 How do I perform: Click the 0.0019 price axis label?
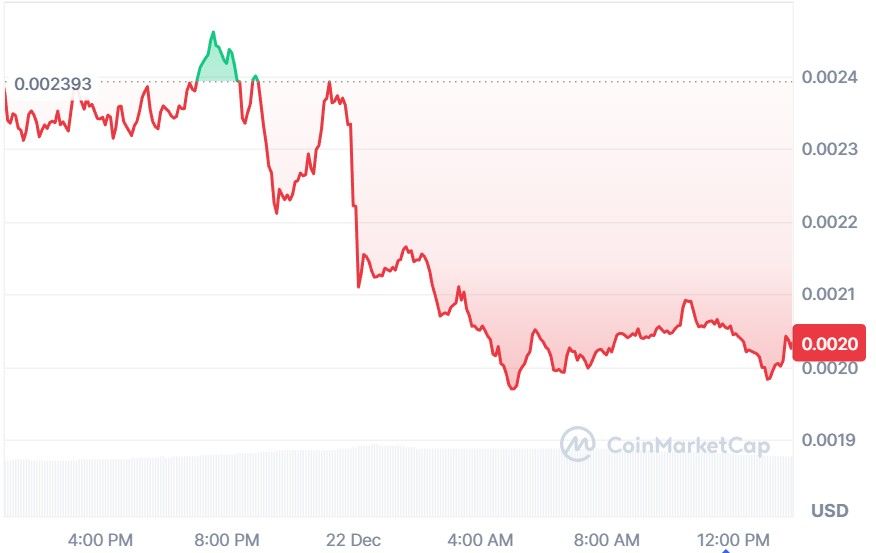(x=829, y=440)
